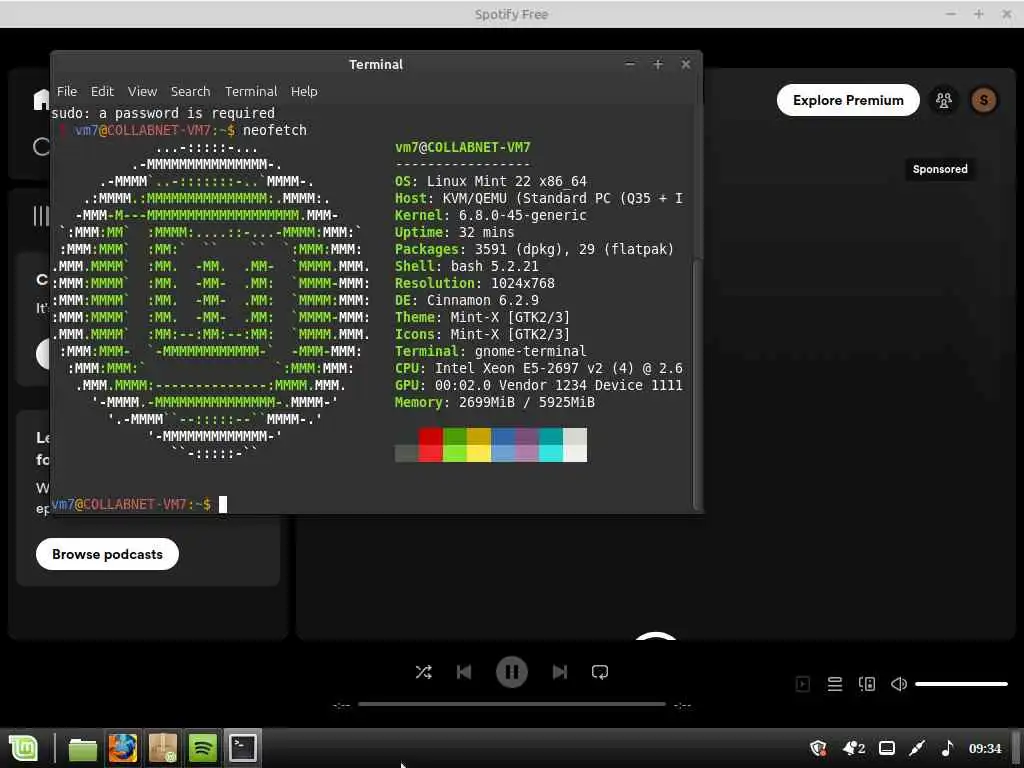Open network connection tray icon
The width and height of the screenshot is (1024, 768).
(917, 748)
